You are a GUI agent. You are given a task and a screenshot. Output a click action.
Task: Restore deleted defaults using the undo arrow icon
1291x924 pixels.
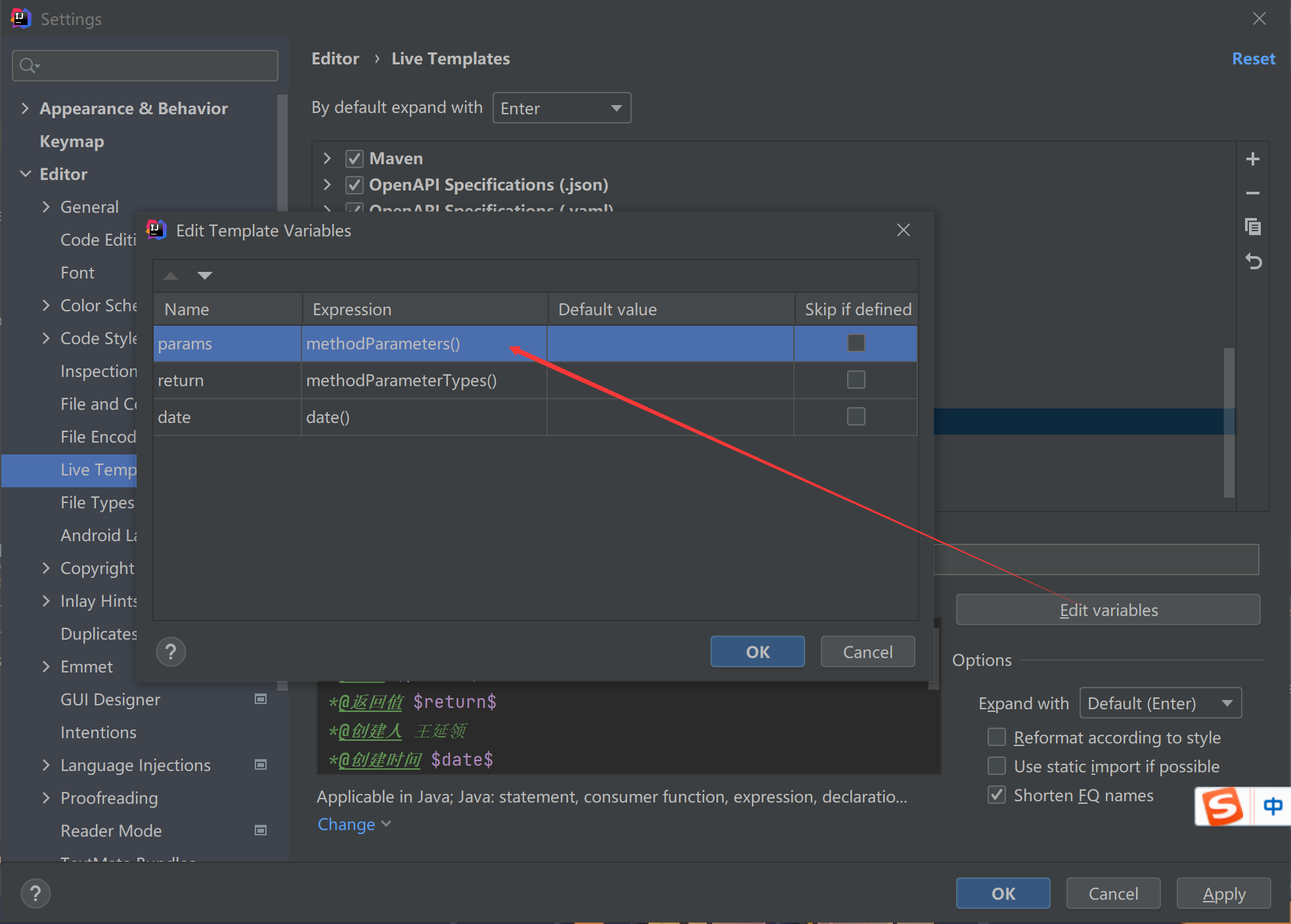1253,261
